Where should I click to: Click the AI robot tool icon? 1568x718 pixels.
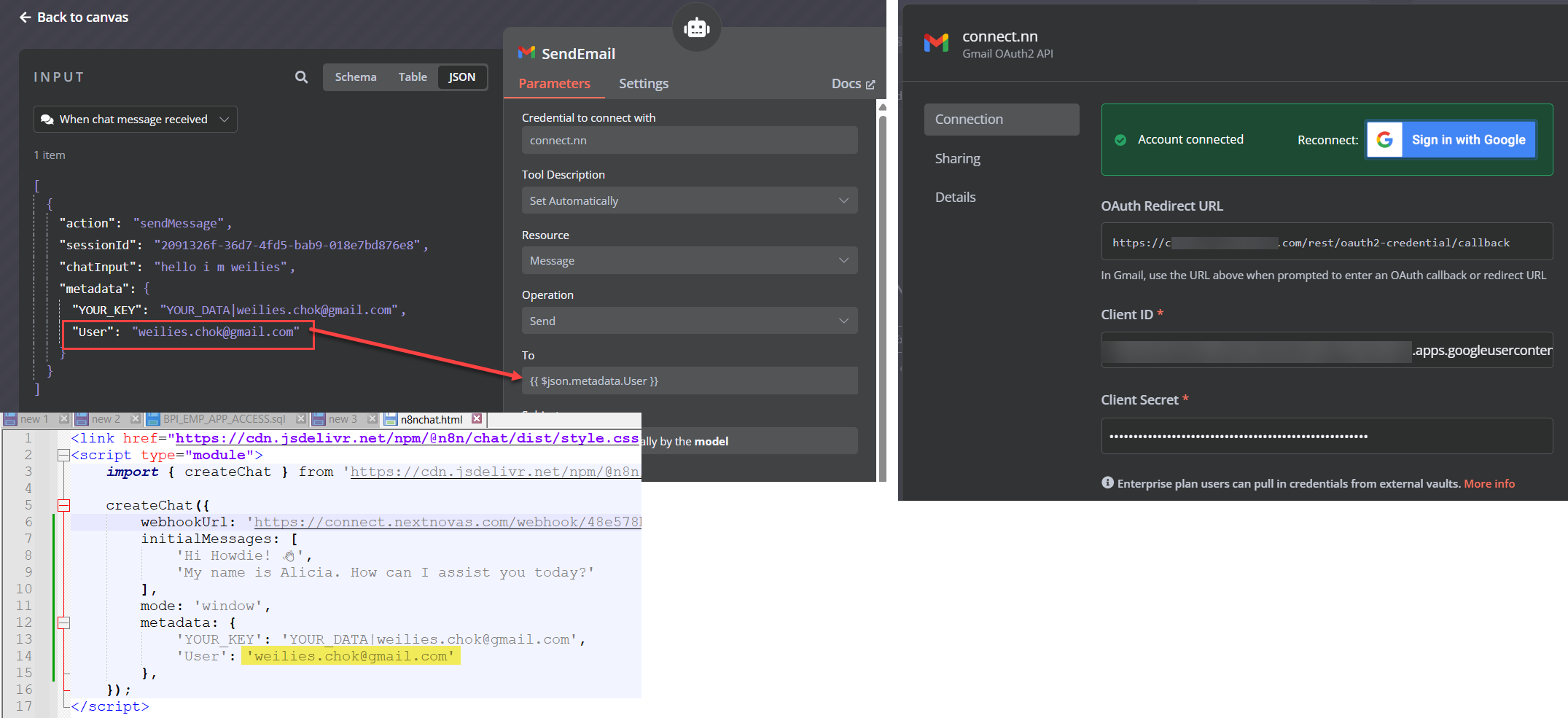pos(696,28)
